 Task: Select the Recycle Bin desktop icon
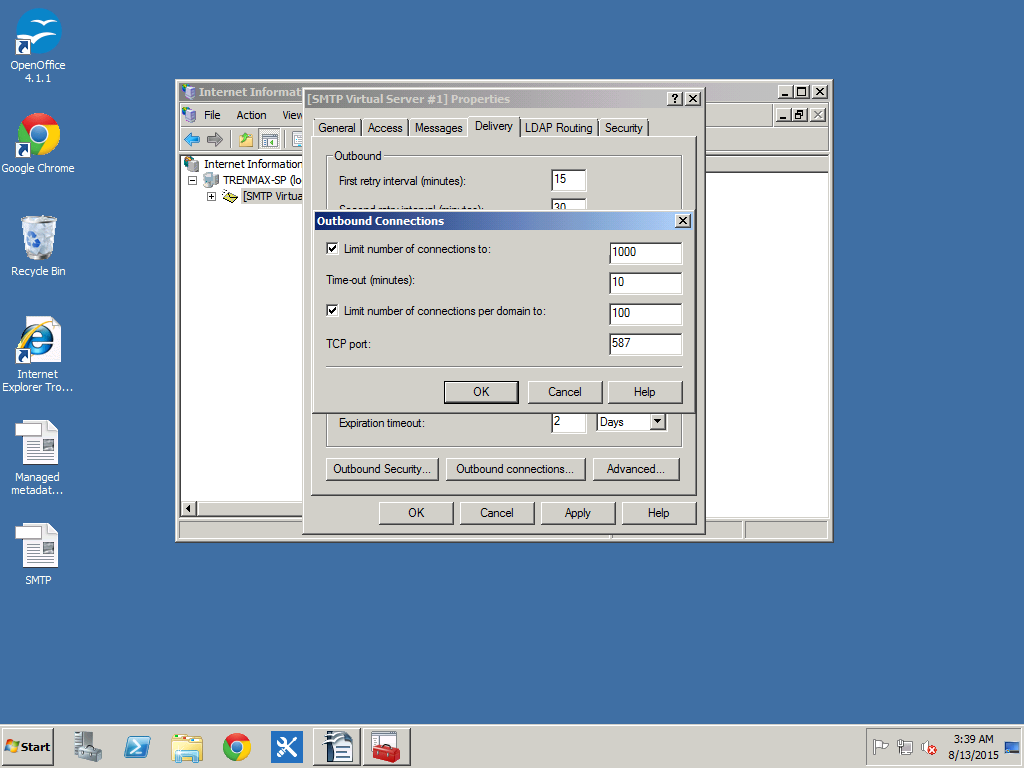coord(38,246)
